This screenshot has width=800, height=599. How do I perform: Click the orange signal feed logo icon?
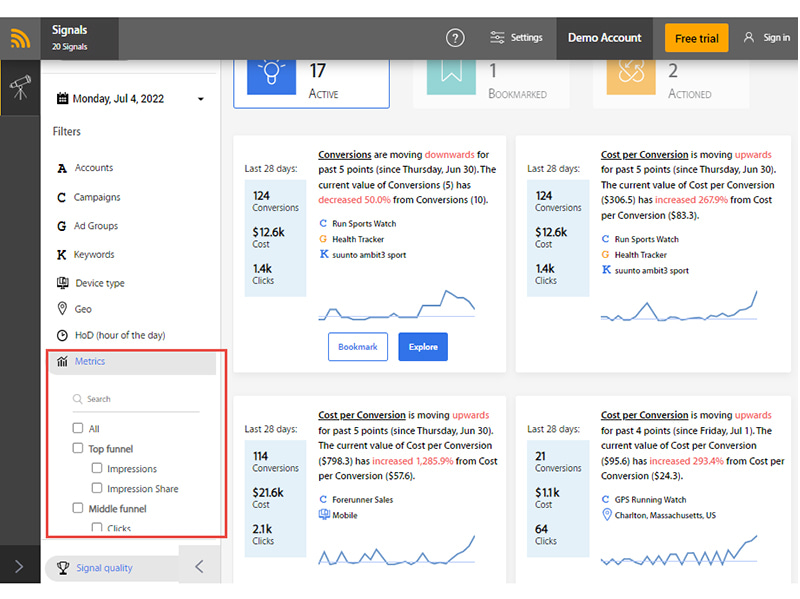point(20,39)
